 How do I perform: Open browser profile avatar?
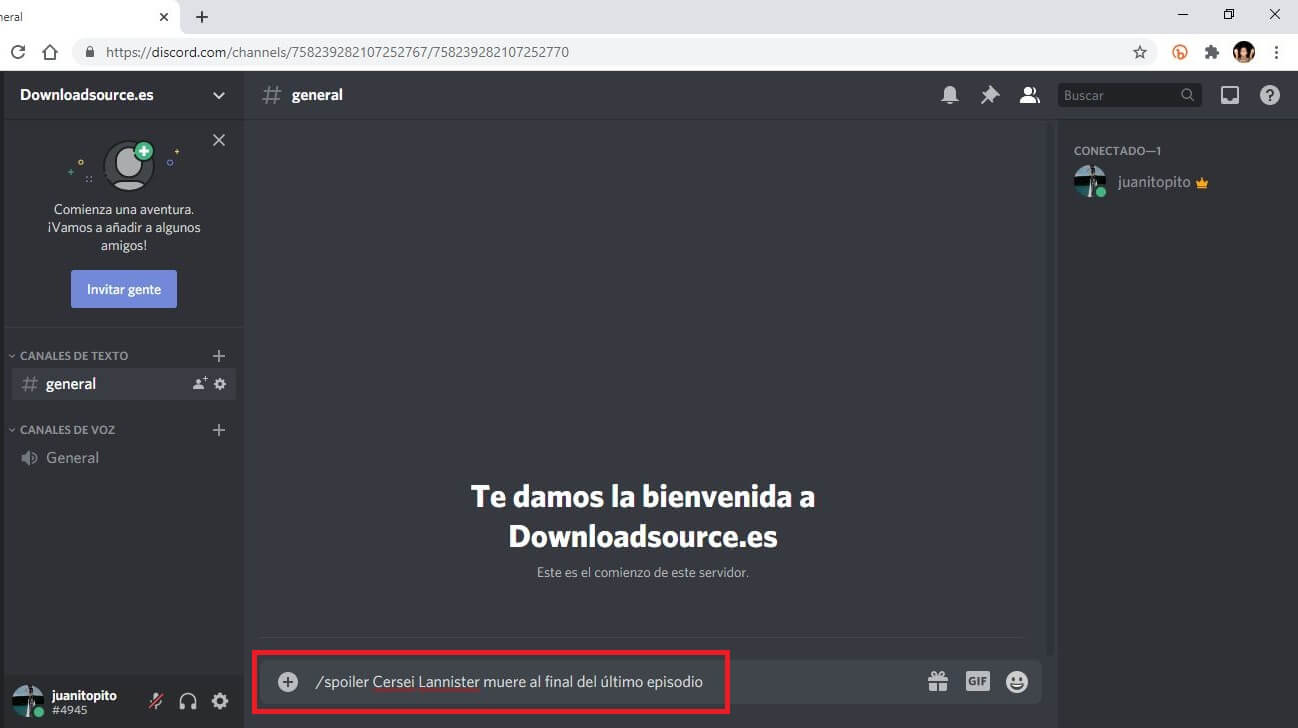[1244, 52]
